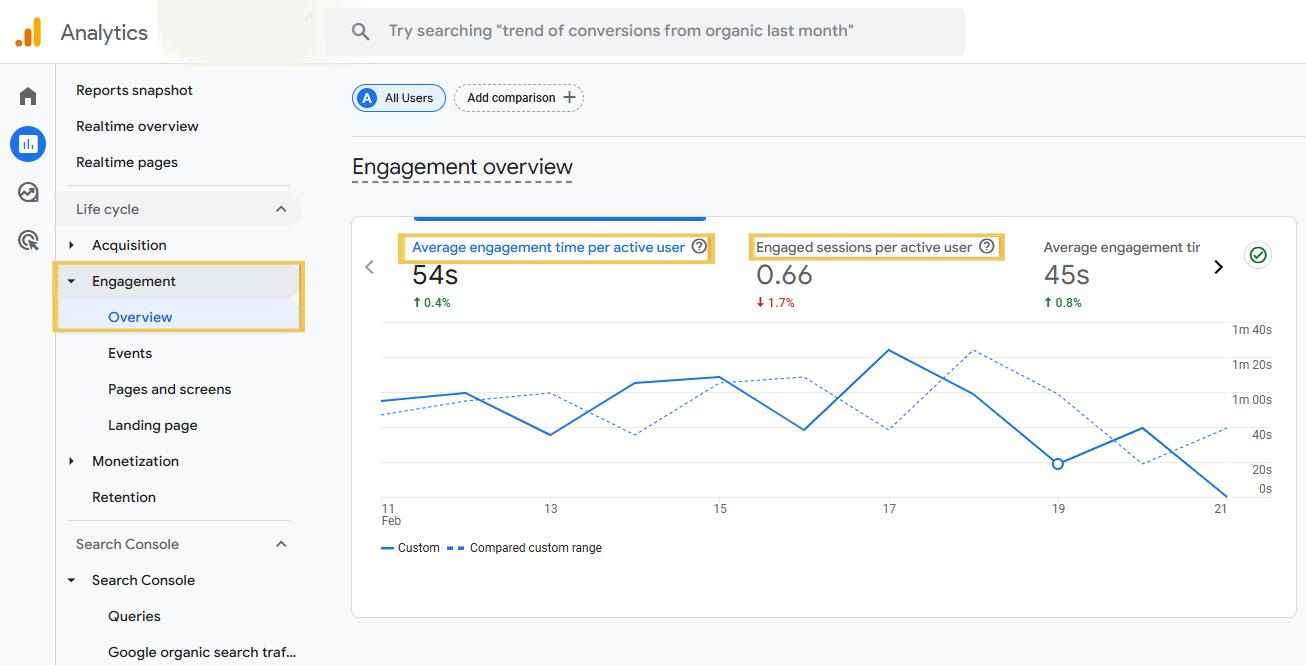1306x665 pixels.
Task: Click the Engagement overview heading
Action: (463, 167)
